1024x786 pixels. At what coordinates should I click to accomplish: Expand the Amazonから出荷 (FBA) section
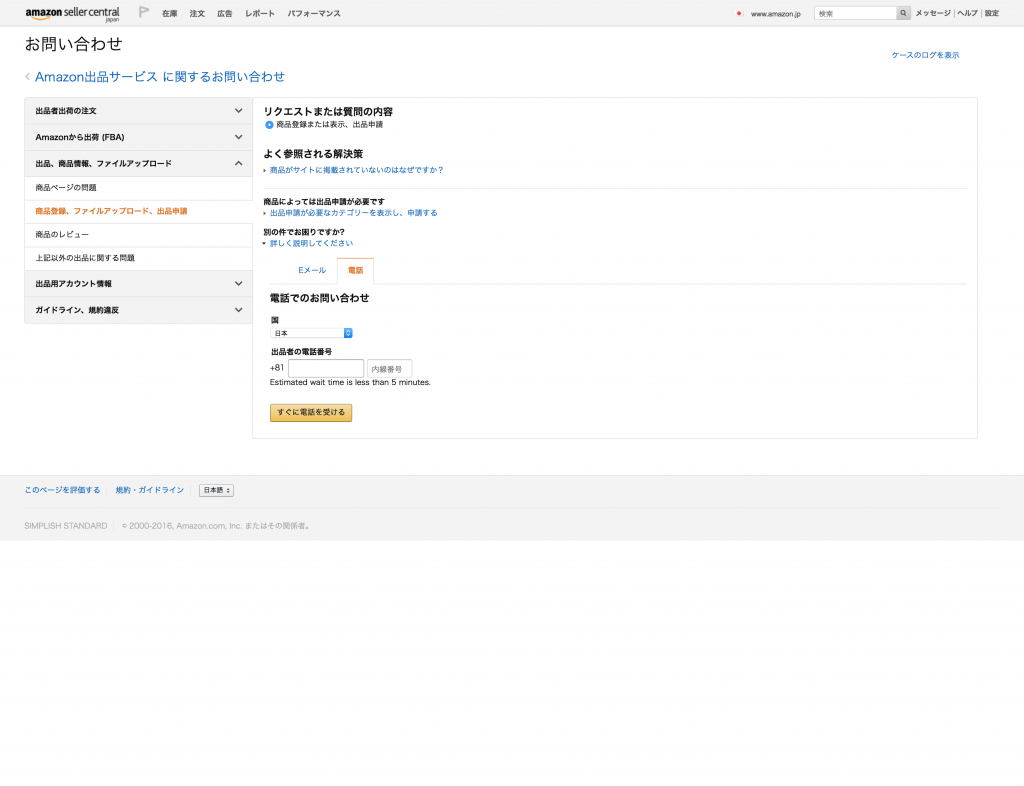pos(138,137)
